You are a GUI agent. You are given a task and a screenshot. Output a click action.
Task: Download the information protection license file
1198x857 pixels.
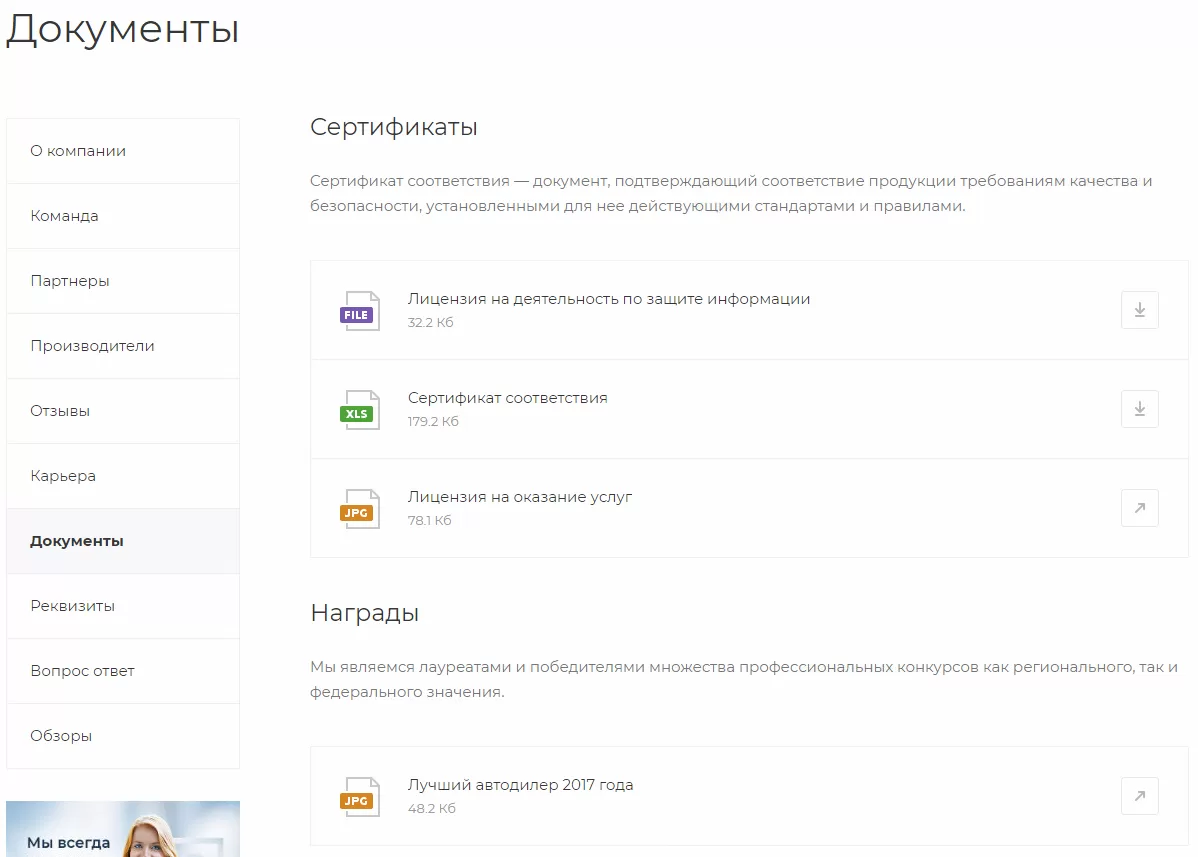1139,310
